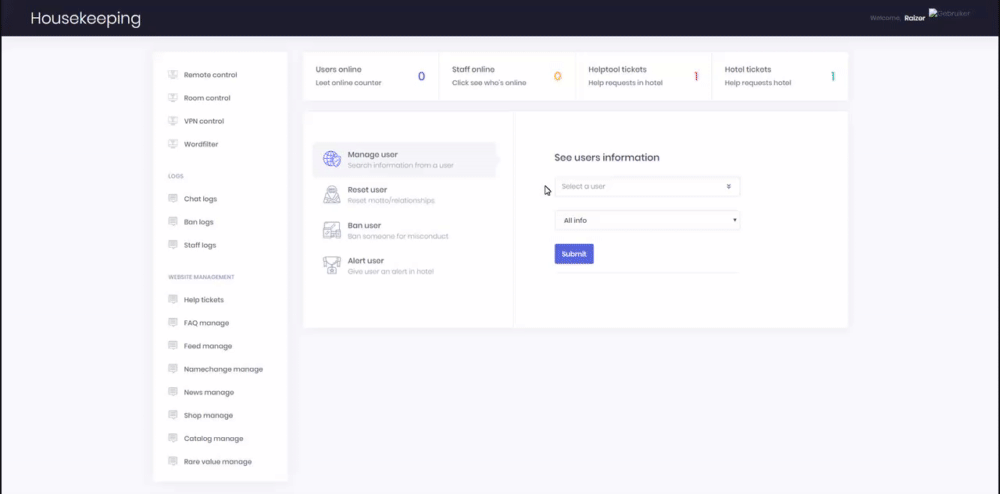
Task: Click the See users information heading
Action: pos(607,157)
